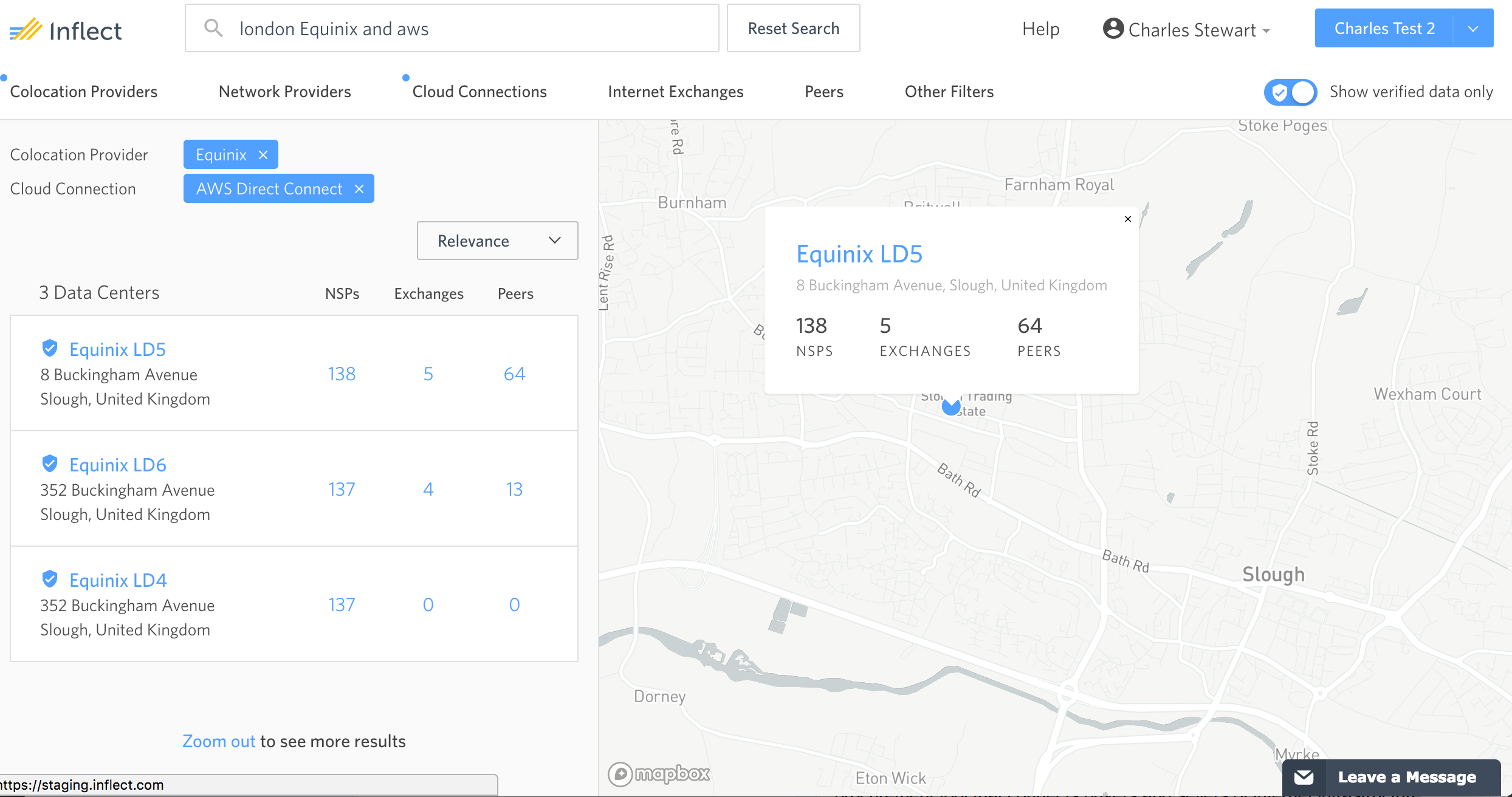Viewport: 1512px width, 797px height.
Task: Open the Charles Stewart user menu
Action: tap(1192, 30)
